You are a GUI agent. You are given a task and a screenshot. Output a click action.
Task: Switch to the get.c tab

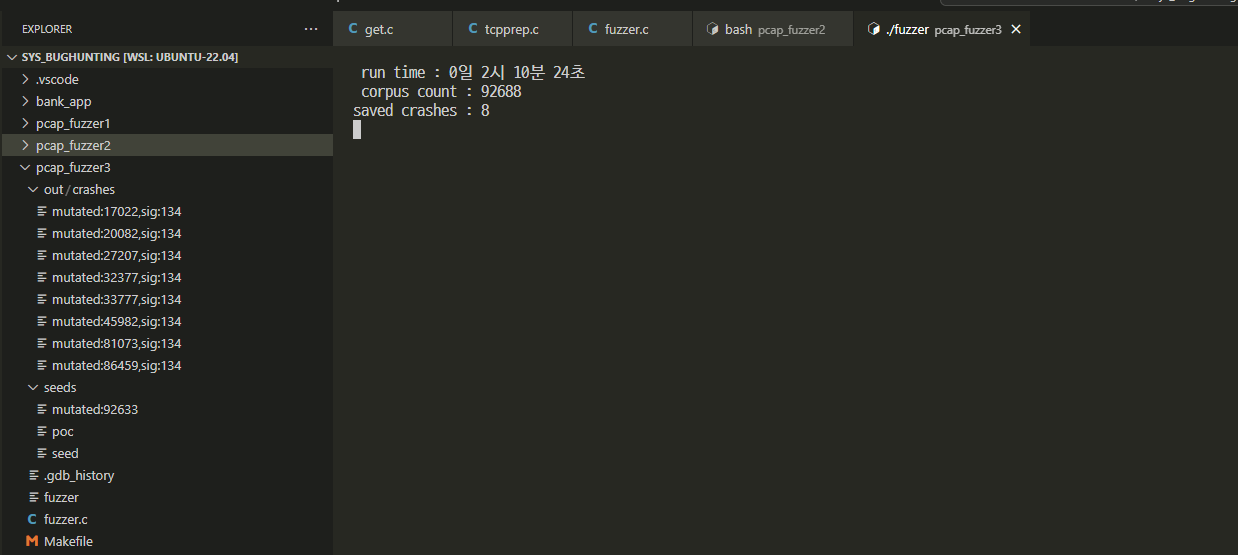pyautogui.click(x=393, y=29)
